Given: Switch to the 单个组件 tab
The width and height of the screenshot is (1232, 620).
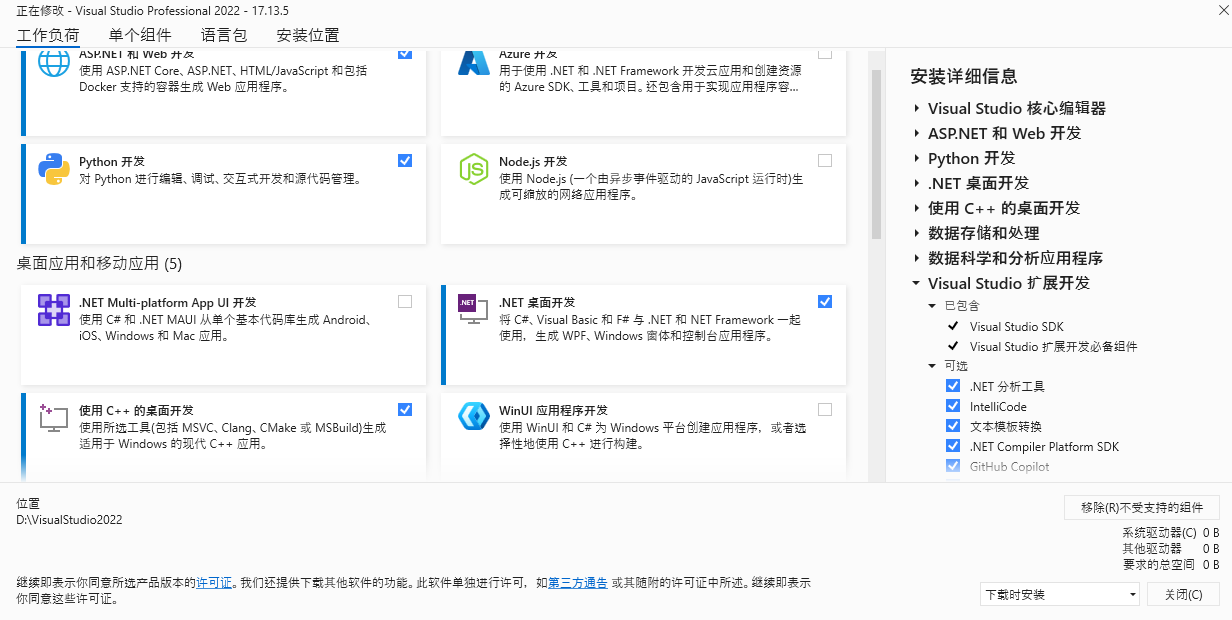Looking at the screenshot, I should (x=140, y=35).
